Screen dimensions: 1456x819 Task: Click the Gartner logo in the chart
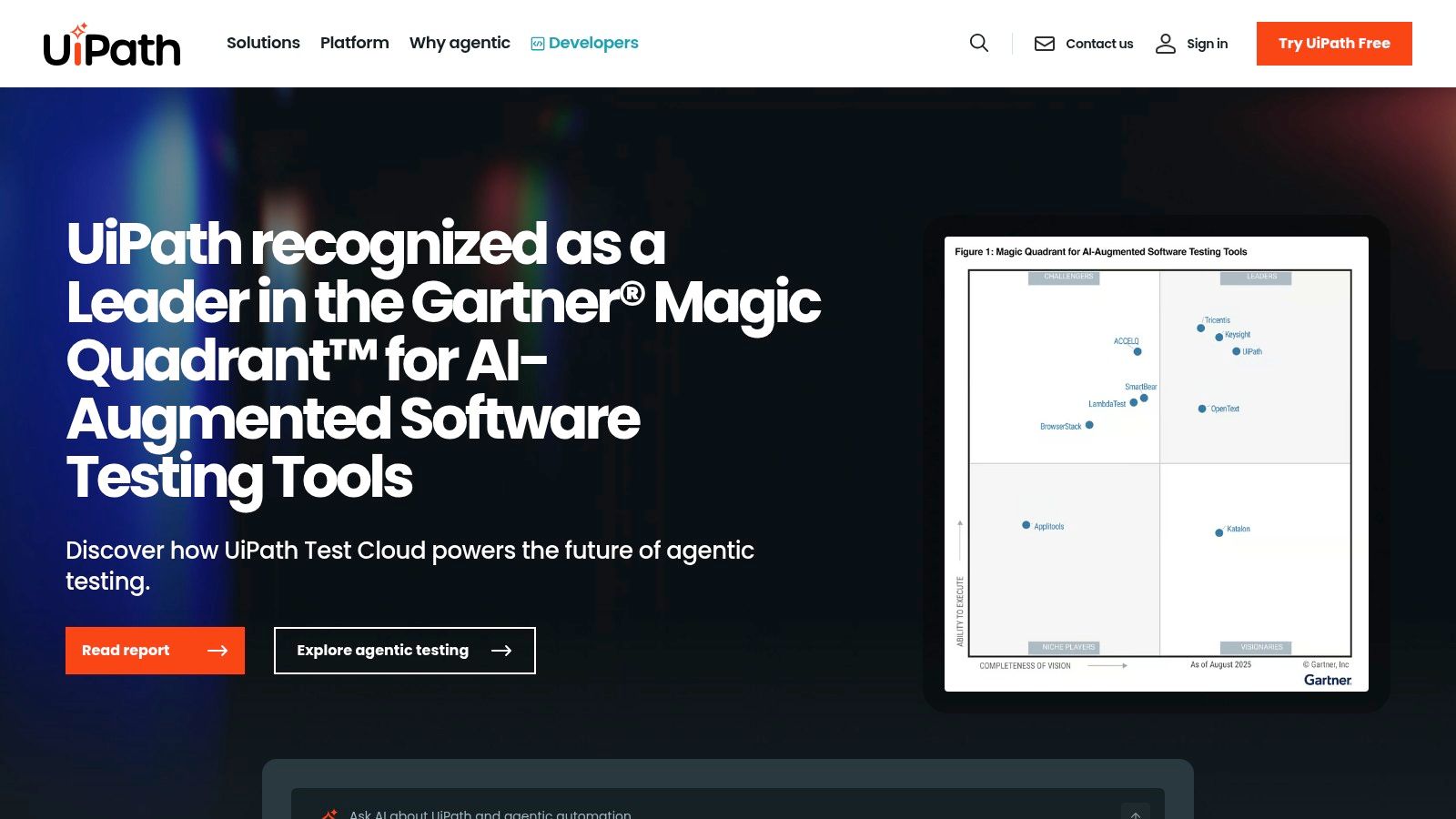[1328, 680]
